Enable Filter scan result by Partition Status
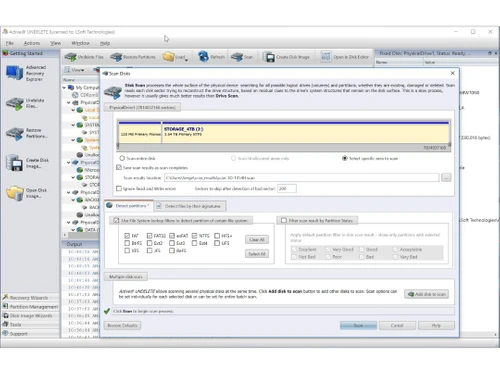Image resolution: width=500 pixels, height=375 pixels. pyautogui.click(x=284, y=220)
